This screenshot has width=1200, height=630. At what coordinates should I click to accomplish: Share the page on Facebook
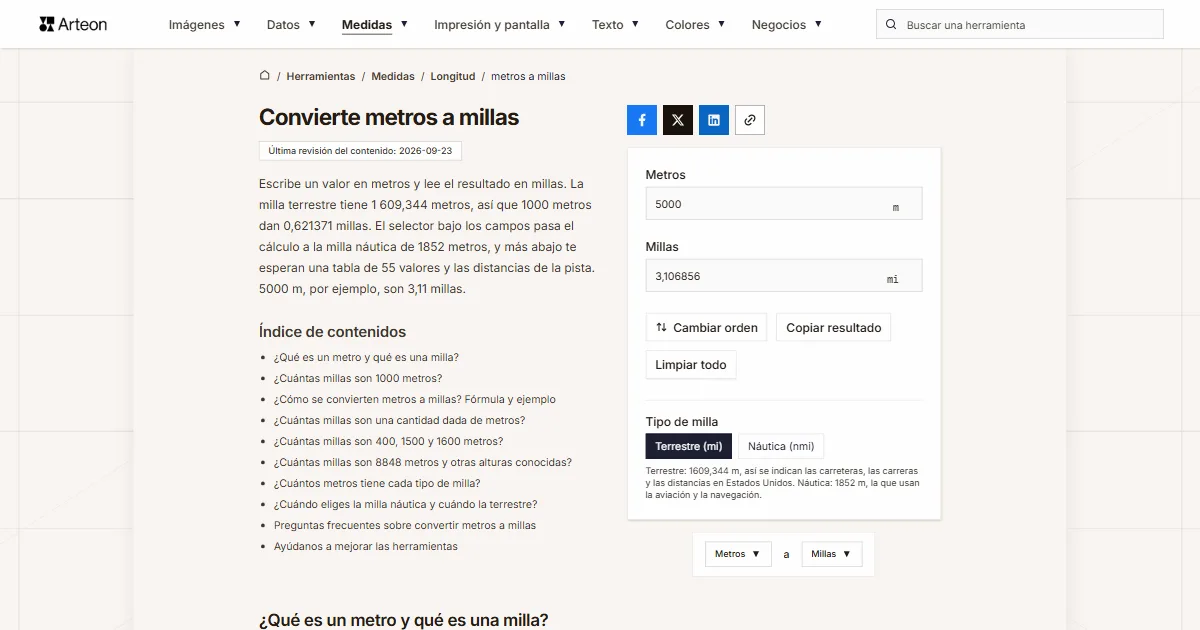[x=642, y=120]
